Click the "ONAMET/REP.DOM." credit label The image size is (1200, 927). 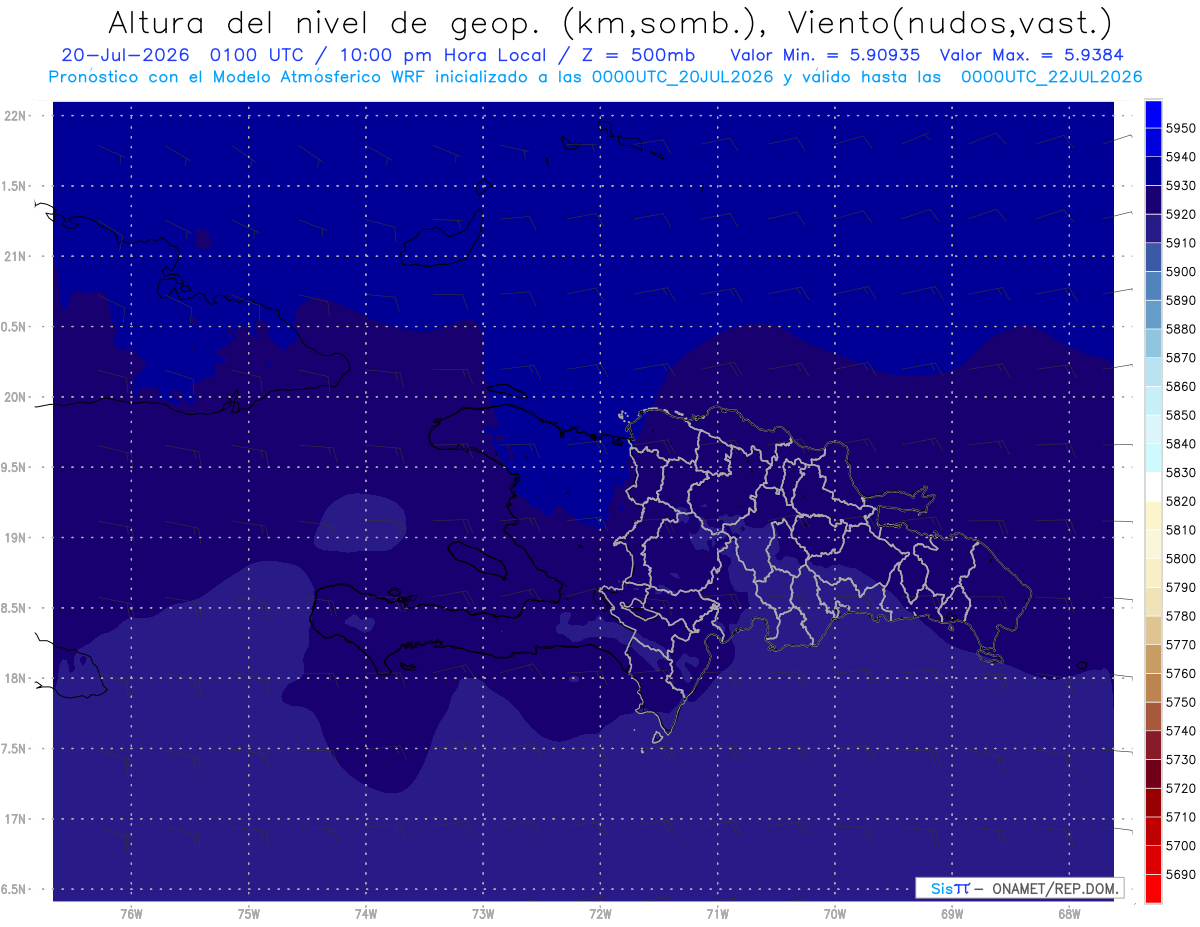point(1056,888)
